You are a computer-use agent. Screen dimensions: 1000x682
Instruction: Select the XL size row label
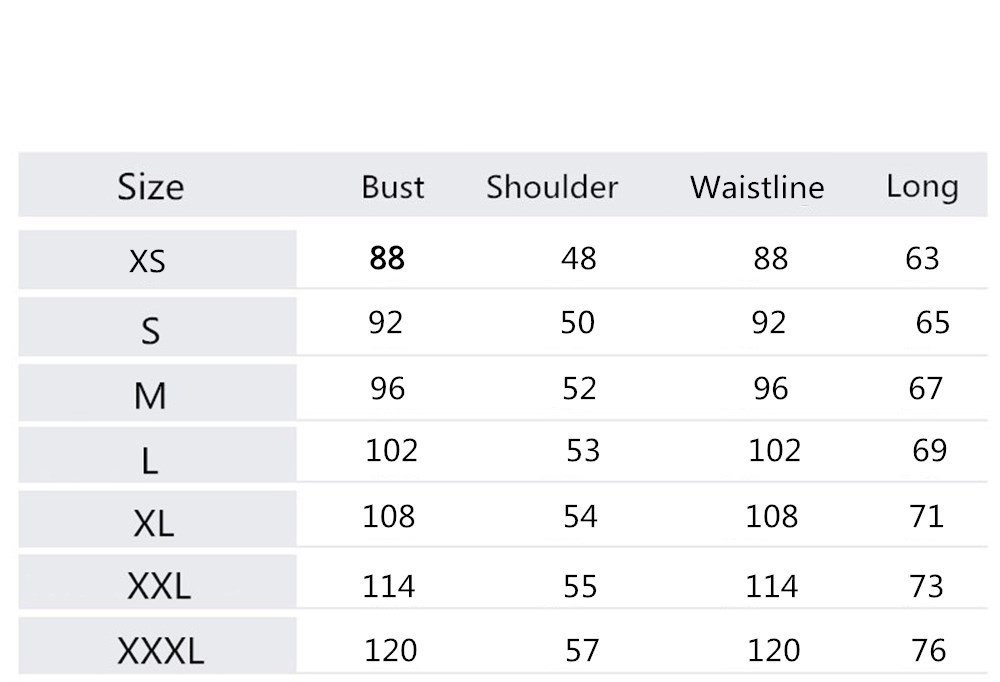point(153,523)
